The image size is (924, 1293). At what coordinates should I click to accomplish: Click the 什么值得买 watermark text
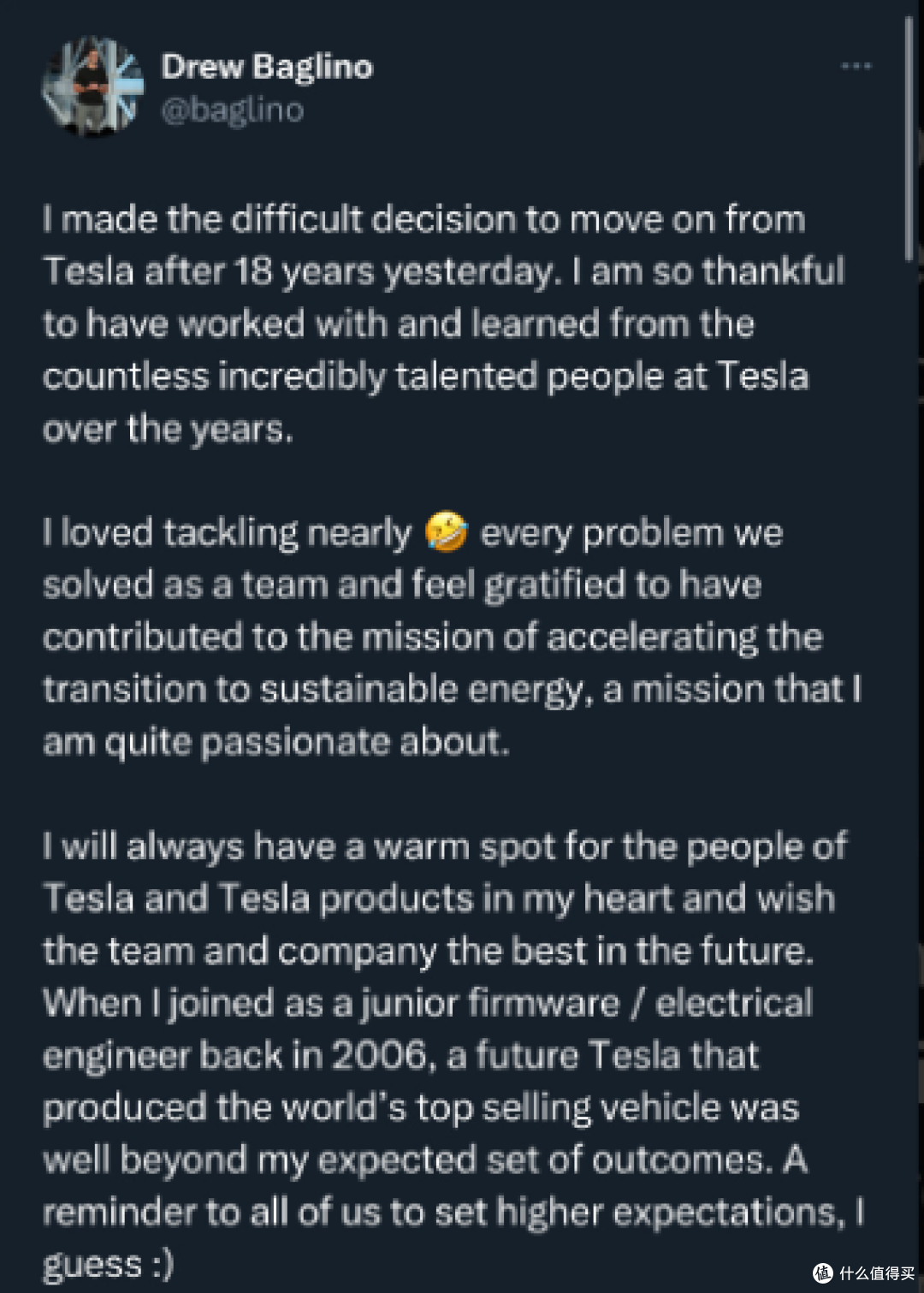click(x=876, y=1273)
